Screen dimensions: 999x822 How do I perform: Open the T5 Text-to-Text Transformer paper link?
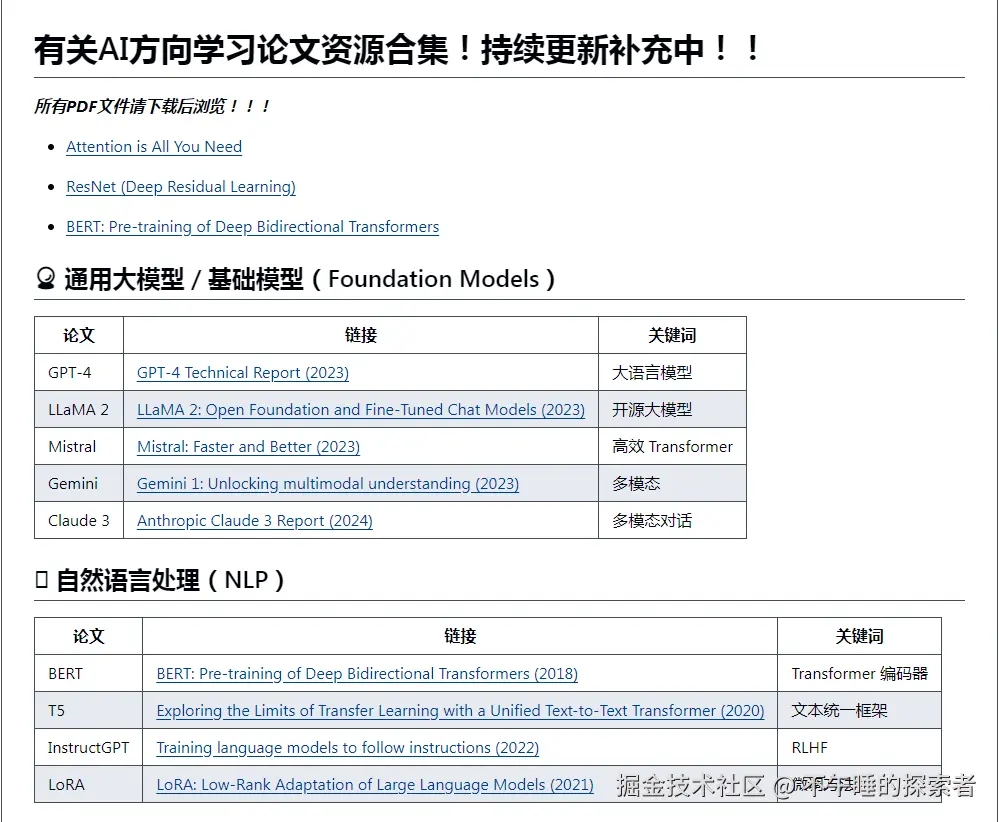click(x=459, y=710)
